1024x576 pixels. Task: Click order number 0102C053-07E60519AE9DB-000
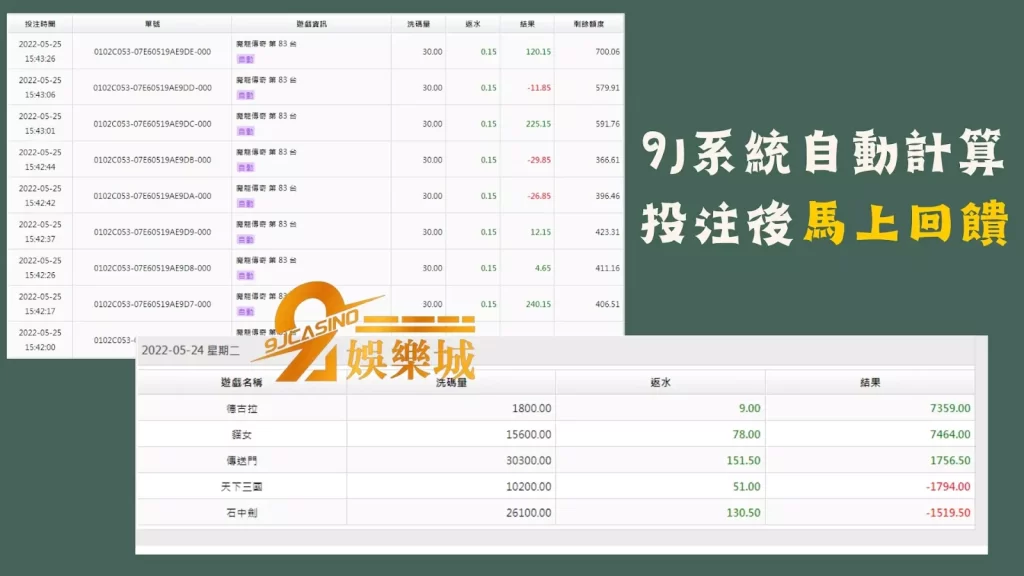pos(152,159)
